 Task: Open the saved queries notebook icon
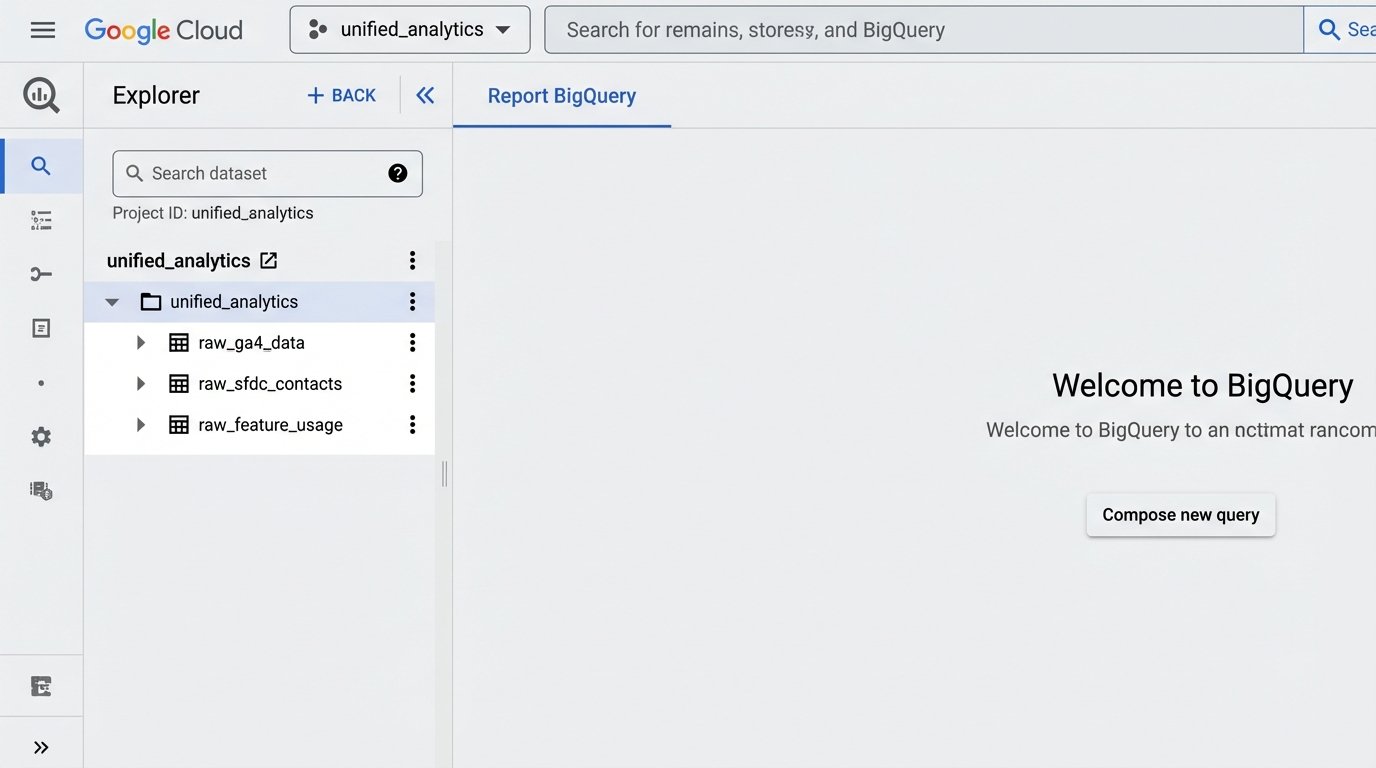[41, 327]
